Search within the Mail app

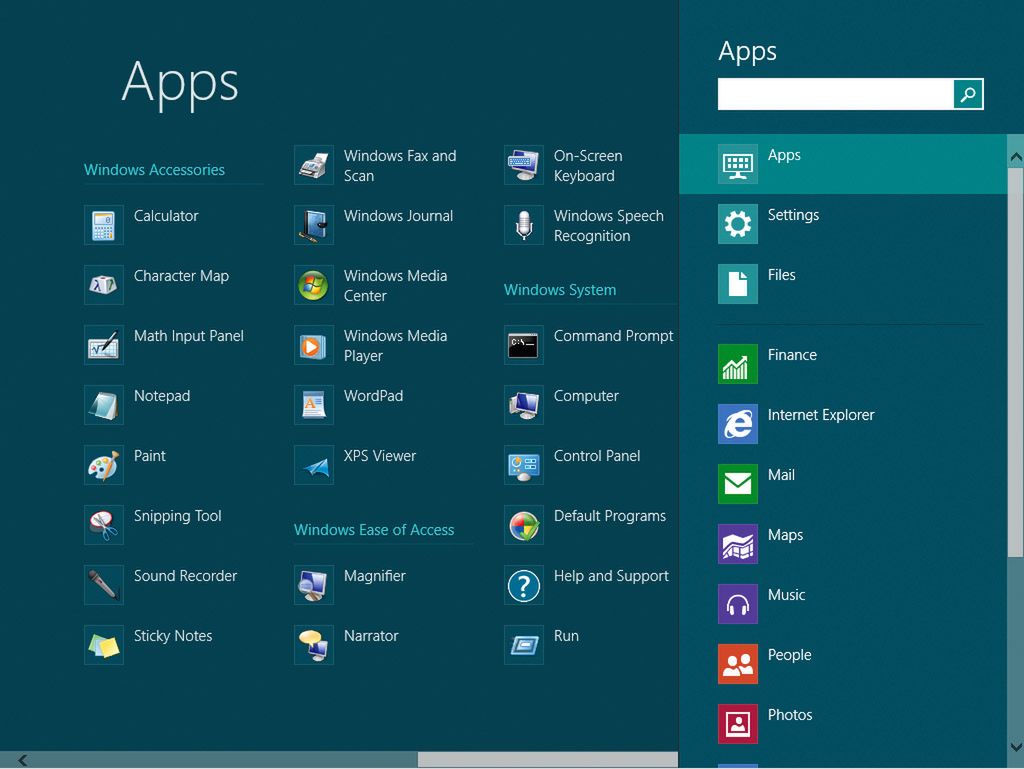point(843,484)
